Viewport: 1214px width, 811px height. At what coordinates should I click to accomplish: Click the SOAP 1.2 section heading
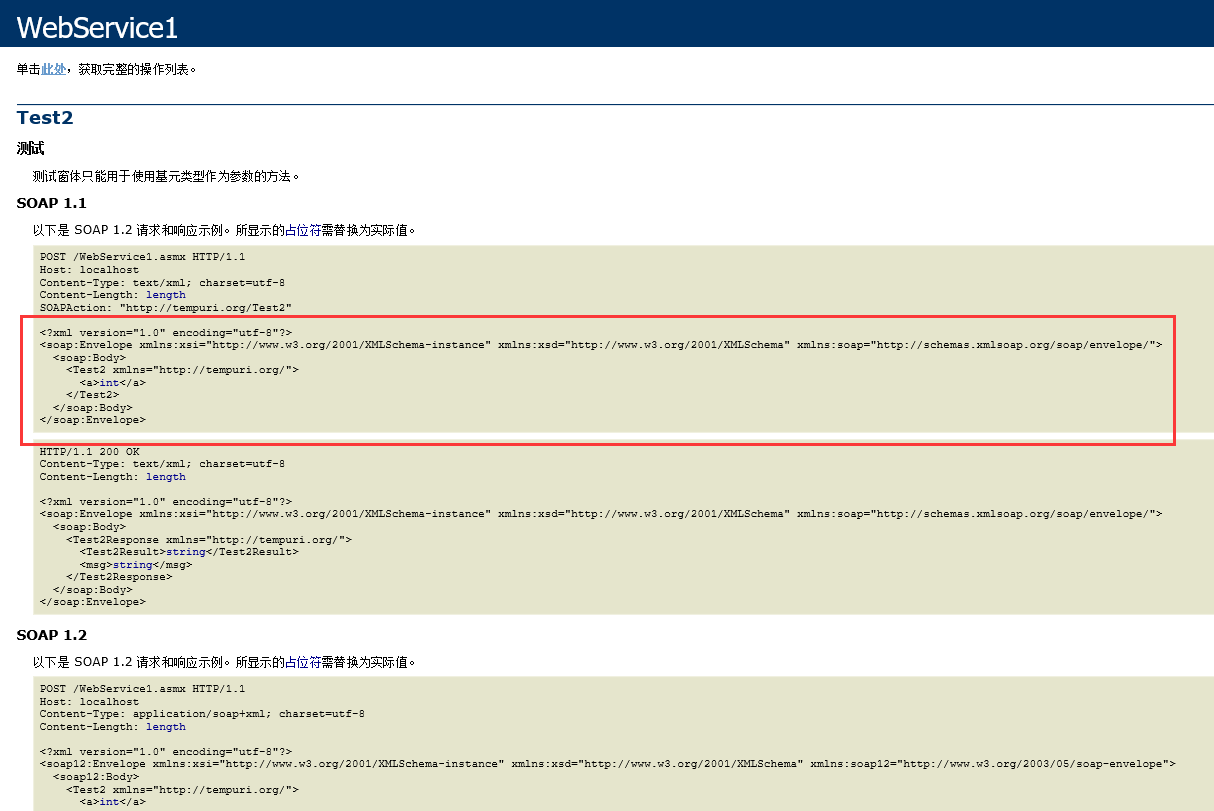[50, 634]
